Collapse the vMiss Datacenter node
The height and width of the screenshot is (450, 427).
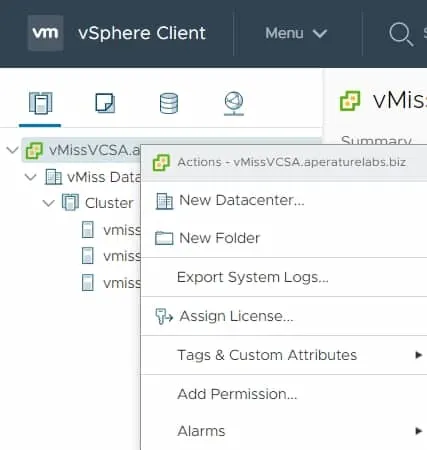31,177
